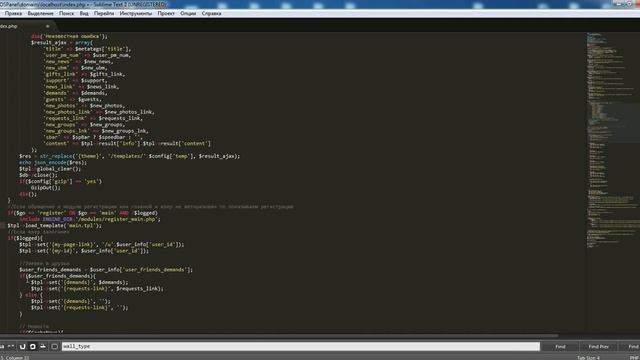Click the $result_ajax = array( line
The image size is (640, 360).
pos(62,42)
